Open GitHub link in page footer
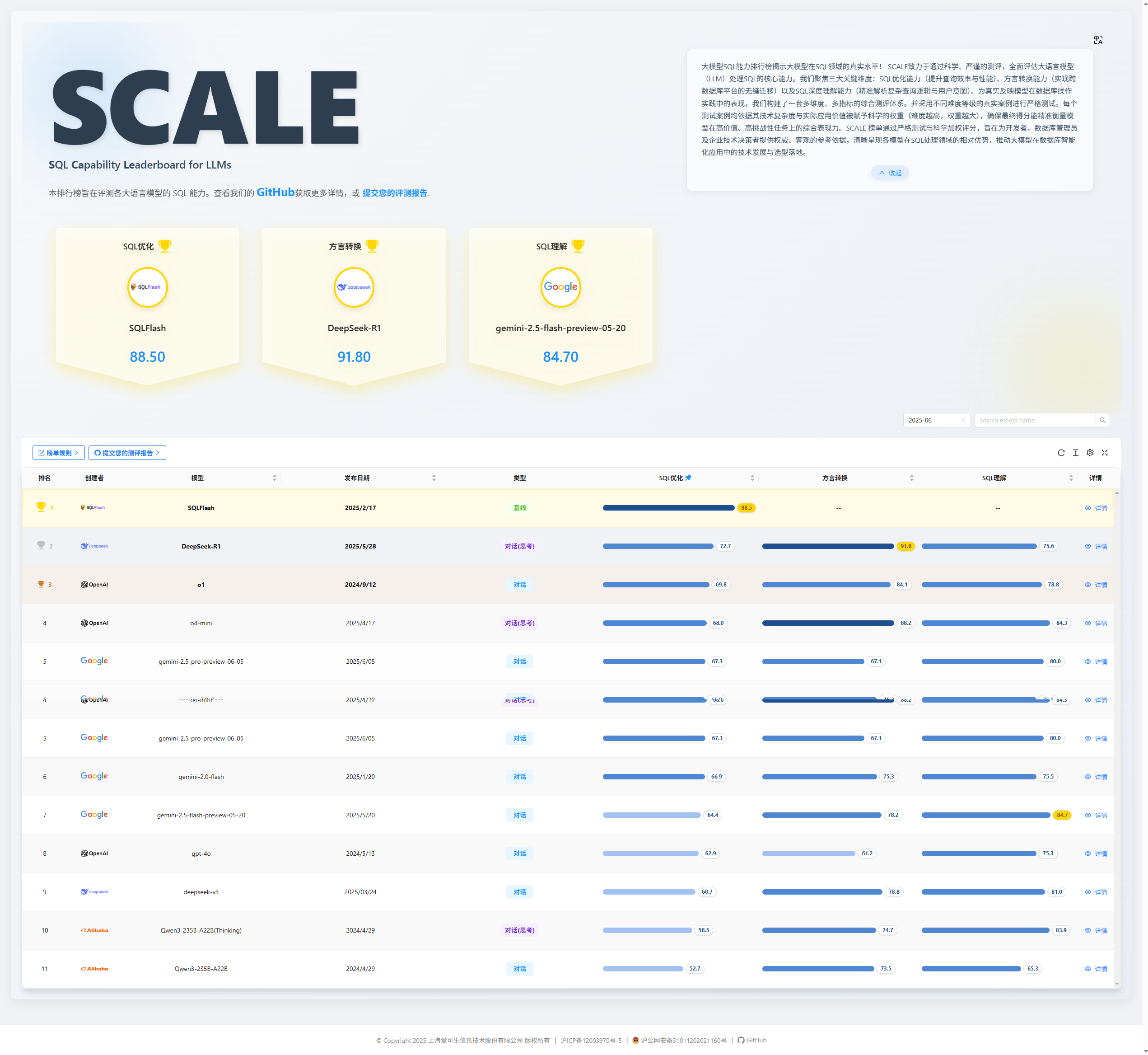The height and width of the screenshot is (1055, 1148). click(x=752, y=1040)
